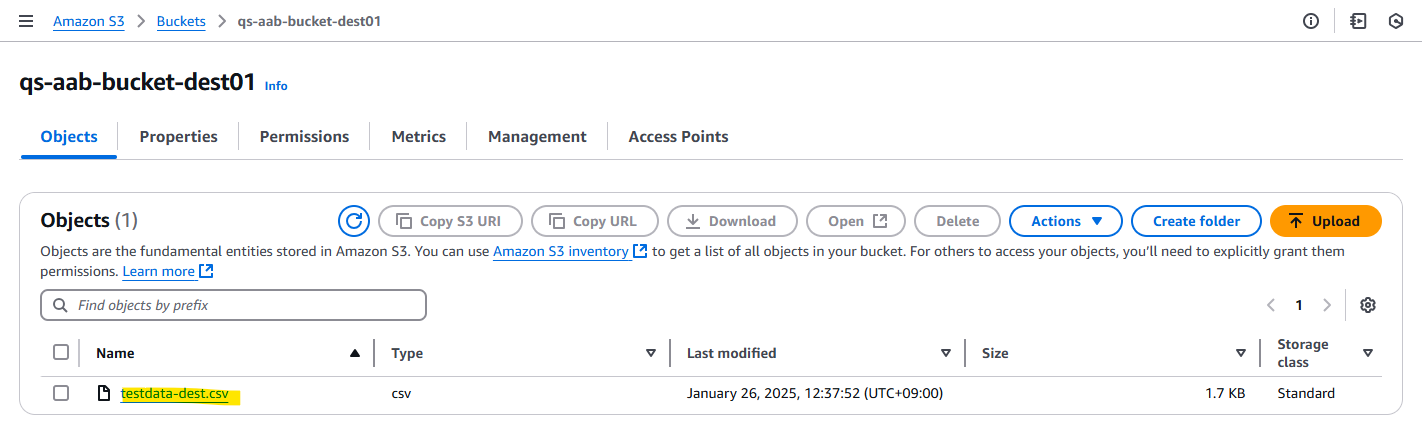The width and height of the screenshot is (1422, 443).
Task: Click the hexagon settings icon in header
Action: pos(1396,21)
